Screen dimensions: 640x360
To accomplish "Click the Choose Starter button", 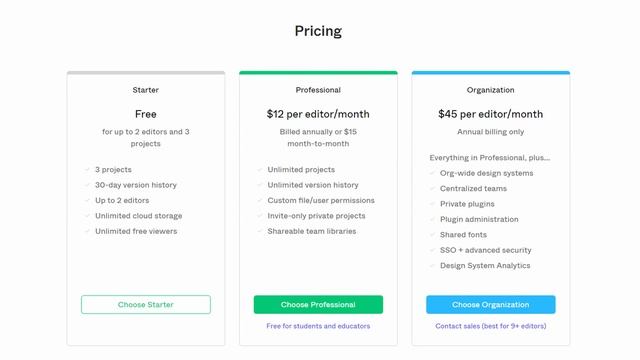I will pyautogui.click(x=146, y=304).
